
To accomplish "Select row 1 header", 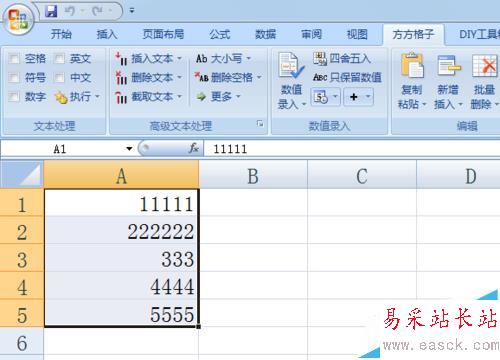I will (x=22, y=203).
